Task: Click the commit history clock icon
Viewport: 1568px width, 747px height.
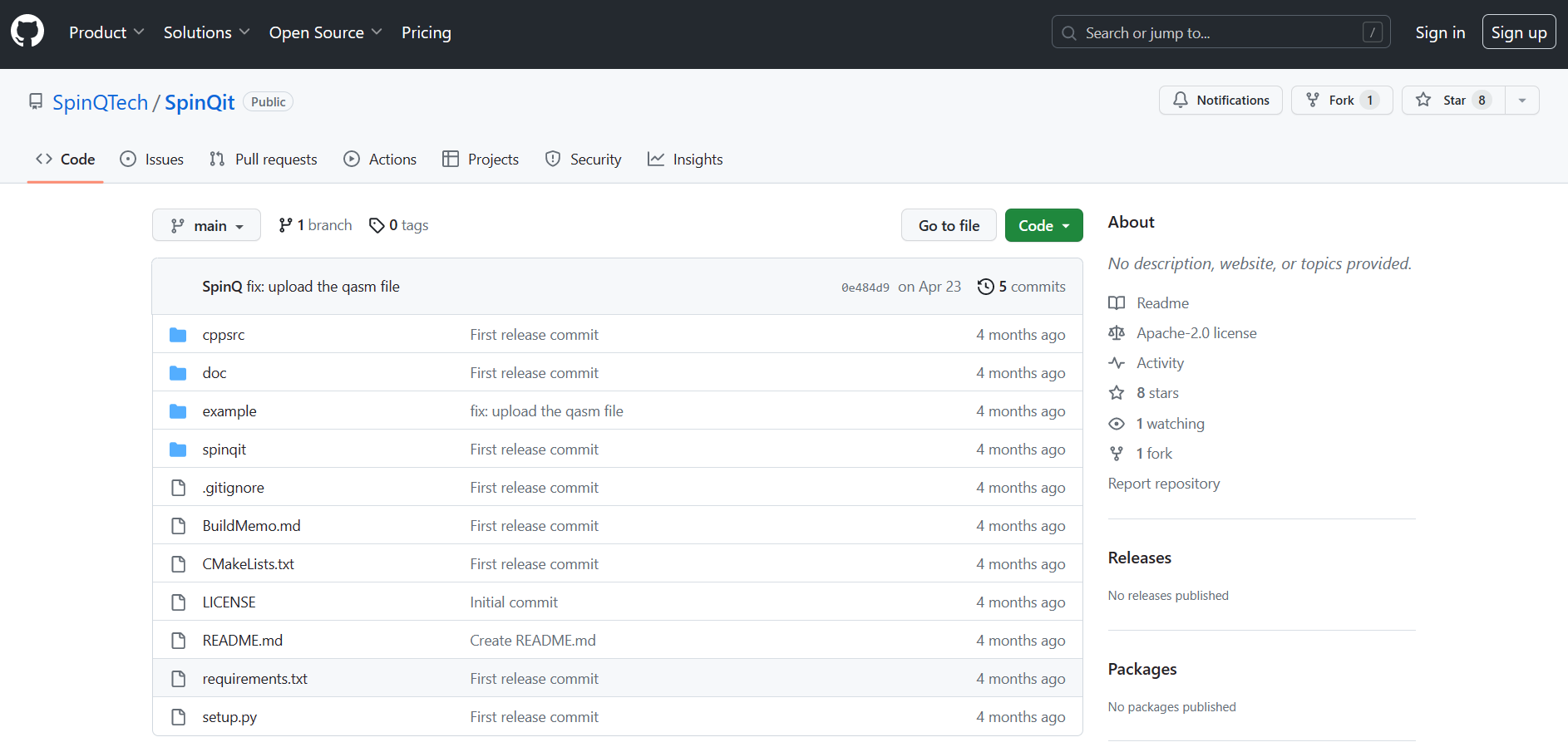Action: [985, 287]
